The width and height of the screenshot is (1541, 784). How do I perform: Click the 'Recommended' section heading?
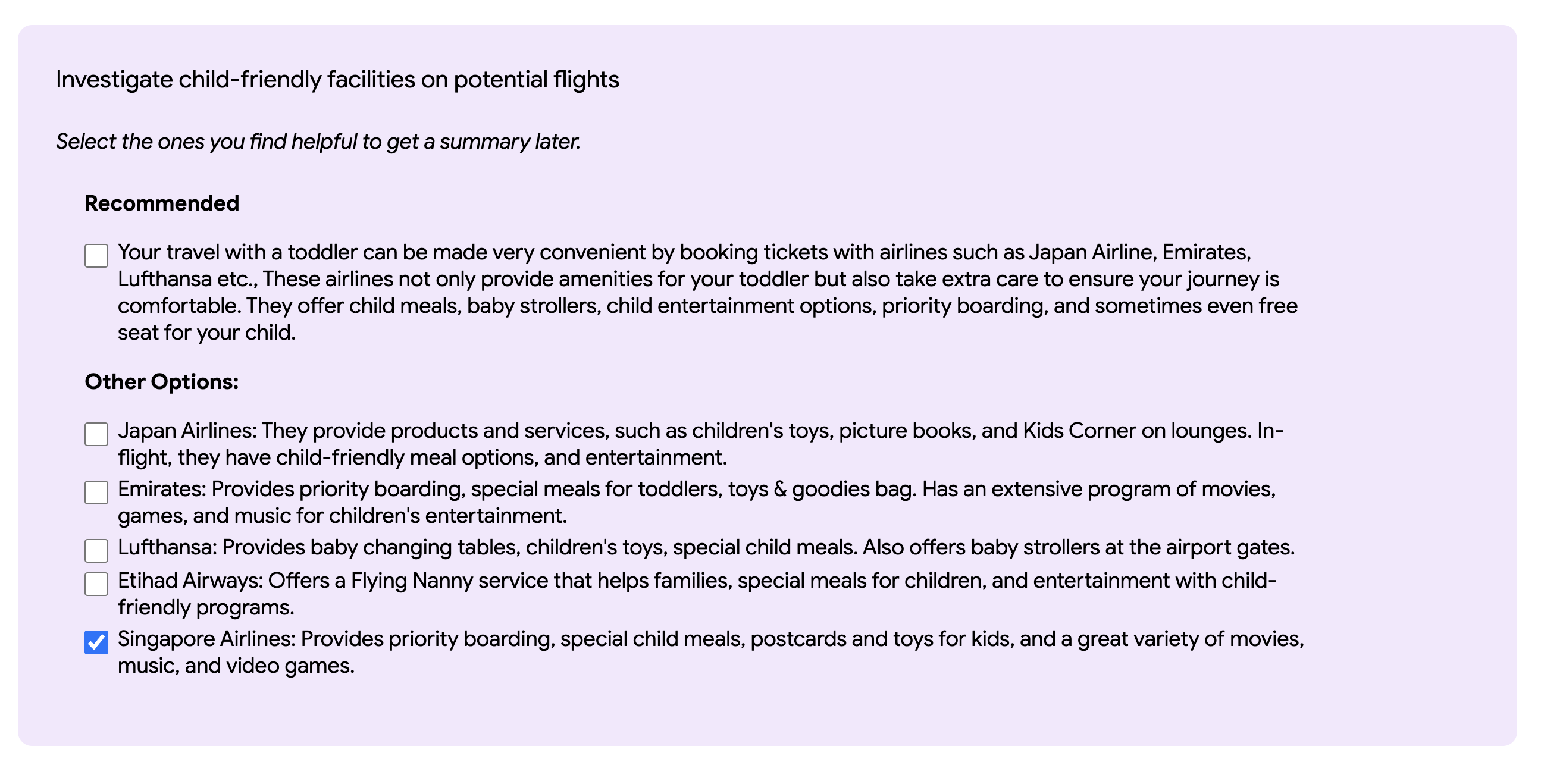pyautogui.click(x=161, y=203)
